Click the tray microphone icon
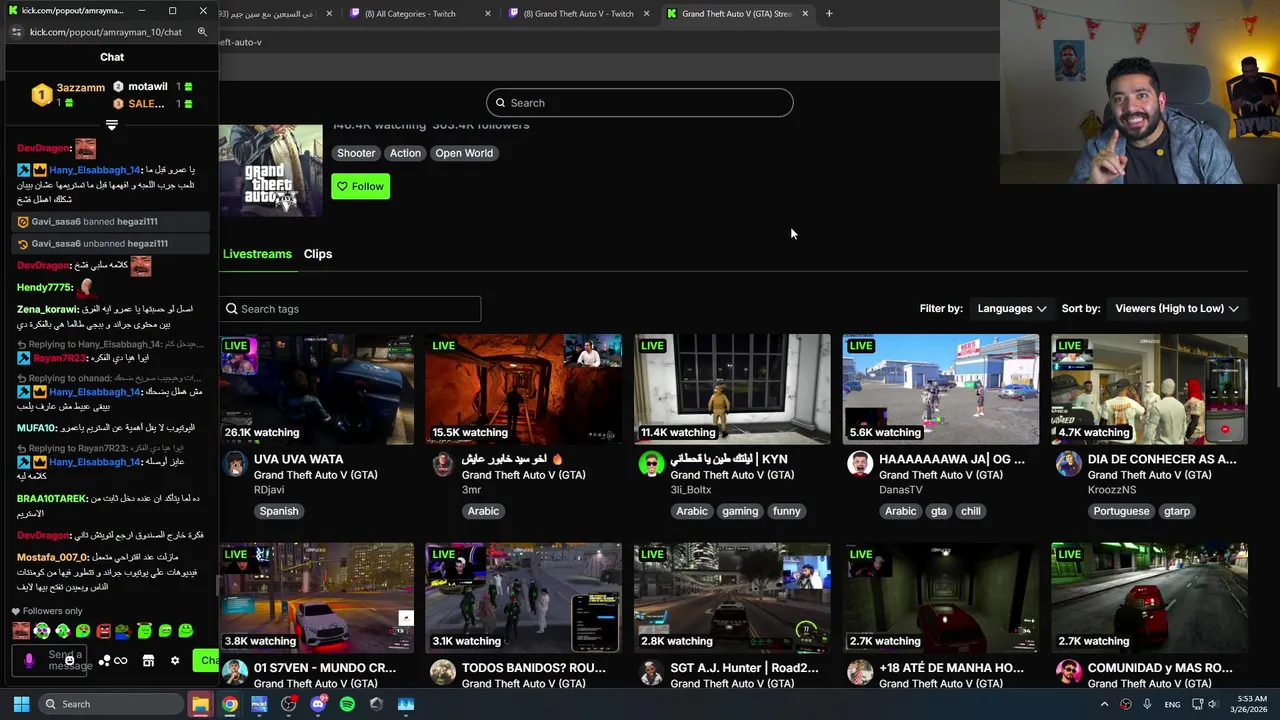This screenshot has width=1280, height=720. pyautogui.click(x=1147, y=704)
